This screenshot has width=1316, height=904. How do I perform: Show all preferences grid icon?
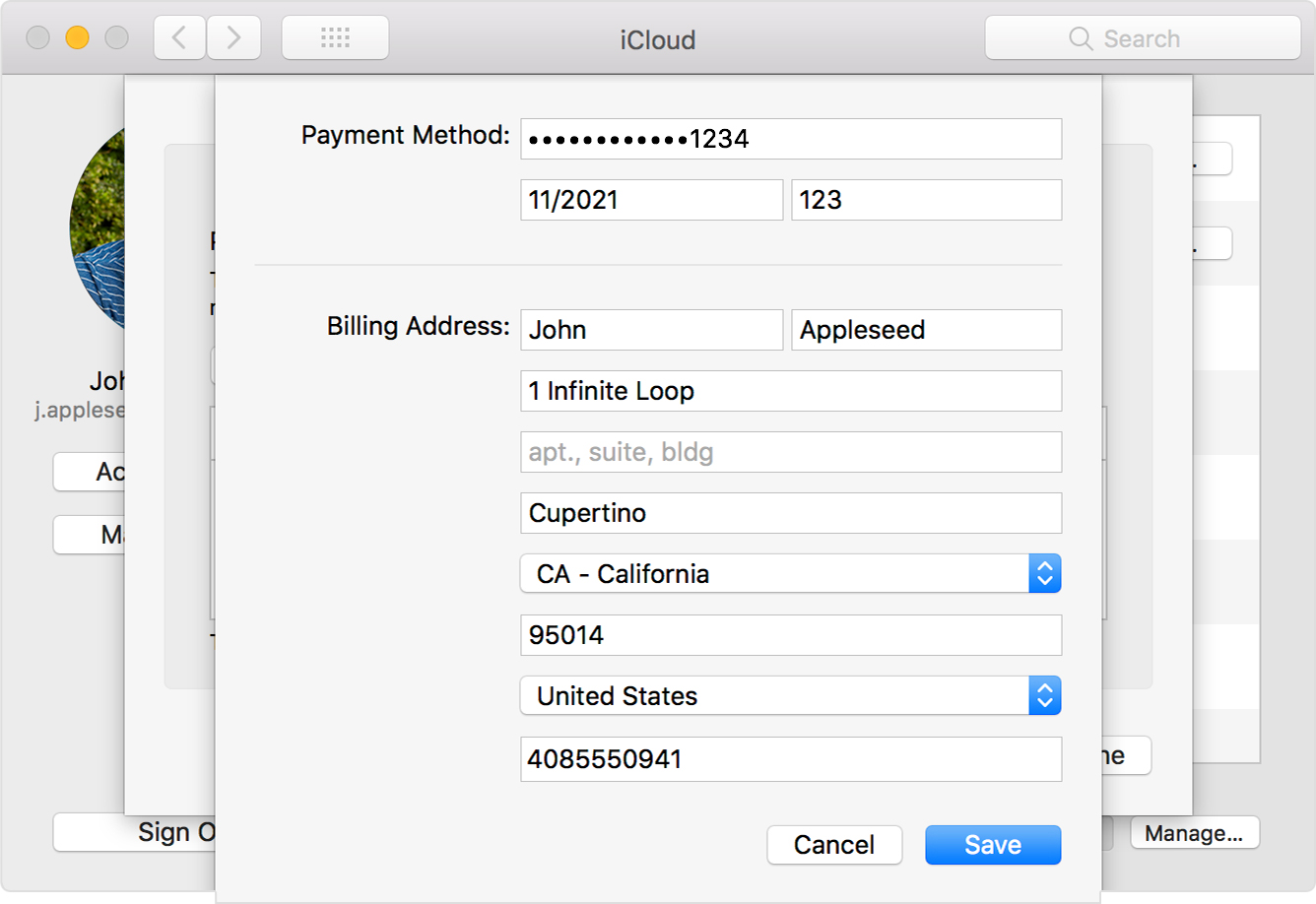pyautogui.click(x=335, y=38)
